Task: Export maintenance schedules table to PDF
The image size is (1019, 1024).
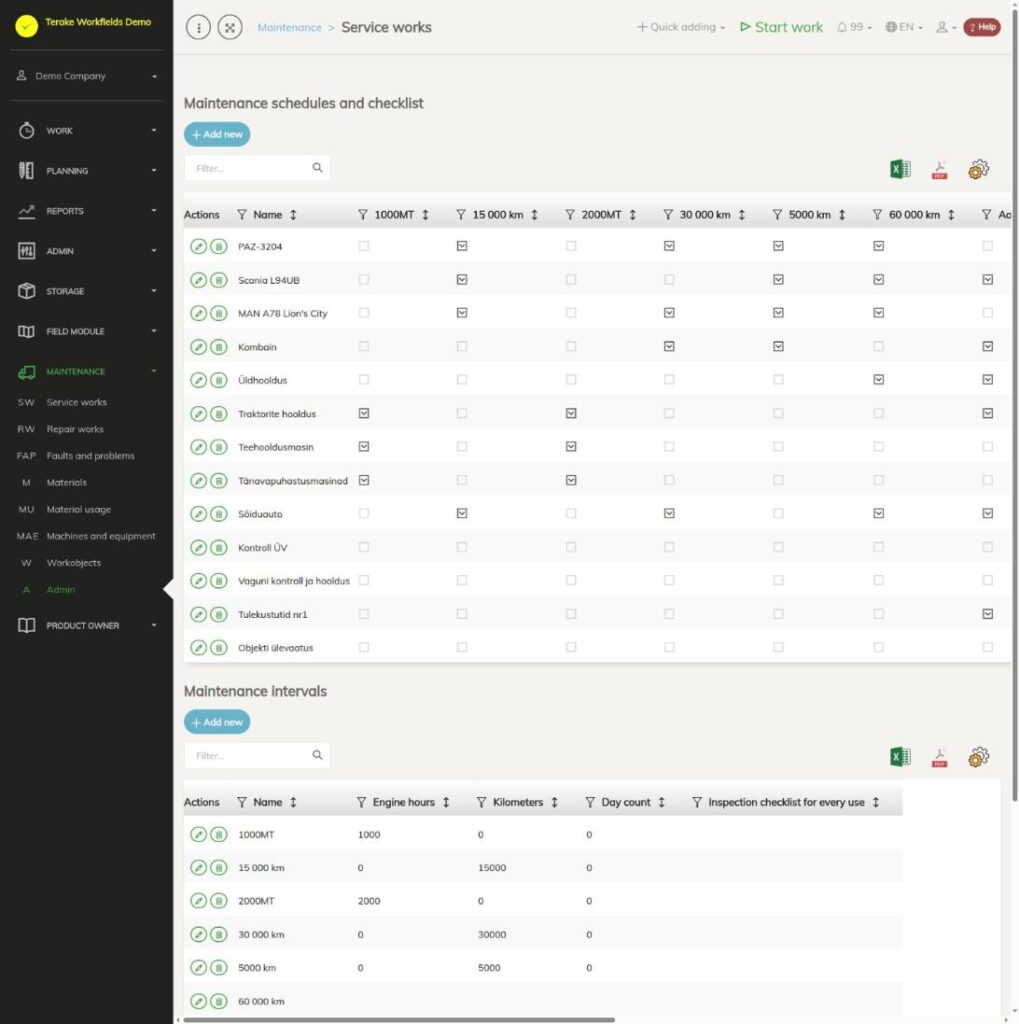Action: point(939,170)
